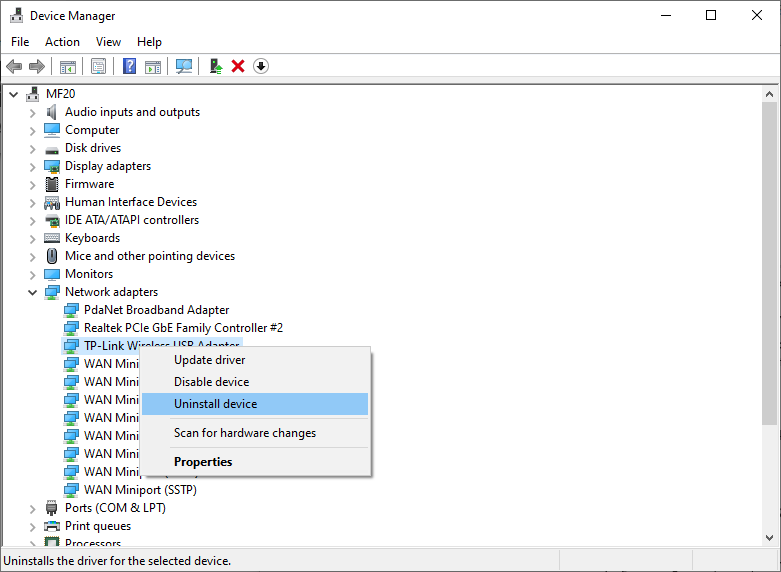Viewport: 781px width, 572px height.
Task: Expand the Ports (COM & LPT) category
Action: coord(32,509)
